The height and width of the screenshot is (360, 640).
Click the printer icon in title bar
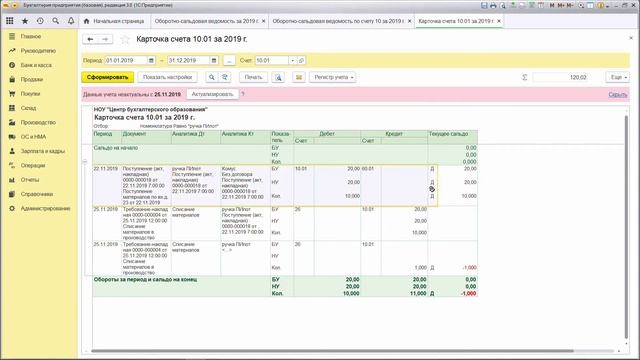(x=493, y=5)
